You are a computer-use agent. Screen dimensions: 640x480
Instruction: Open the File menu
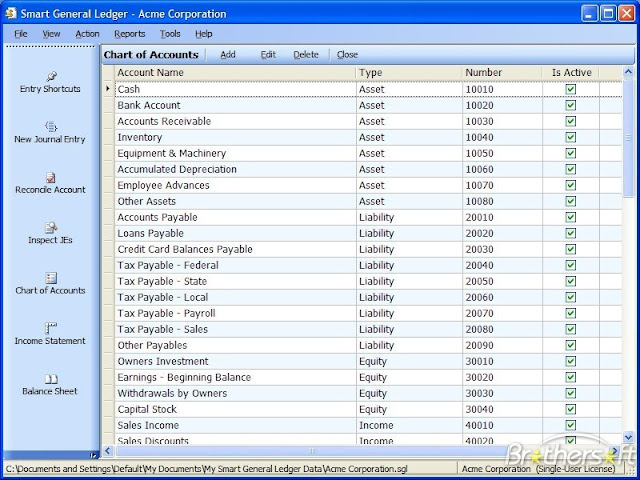pyautogui.click(x=21, y=34)
